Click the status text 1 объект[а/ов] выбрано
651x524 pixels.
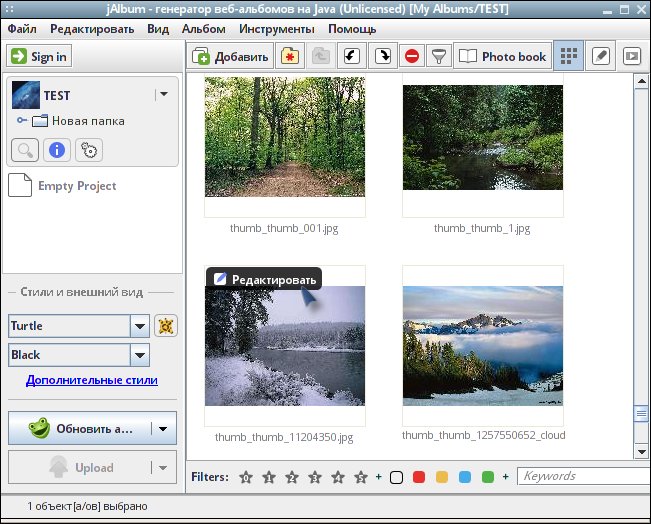tap(87, 506)
